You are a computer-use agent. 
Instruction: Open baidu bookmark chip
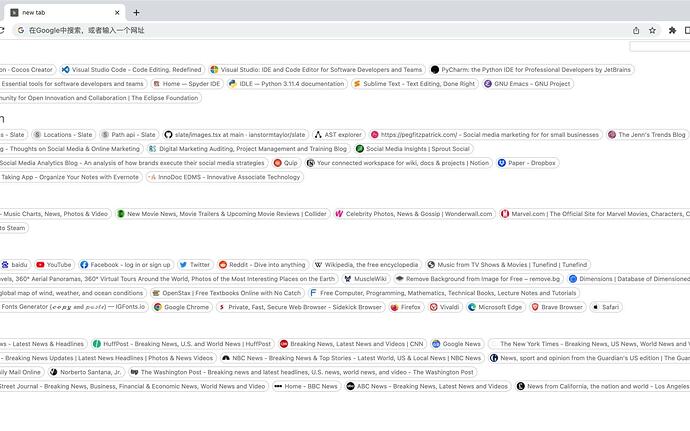click(x=15, y=265)
